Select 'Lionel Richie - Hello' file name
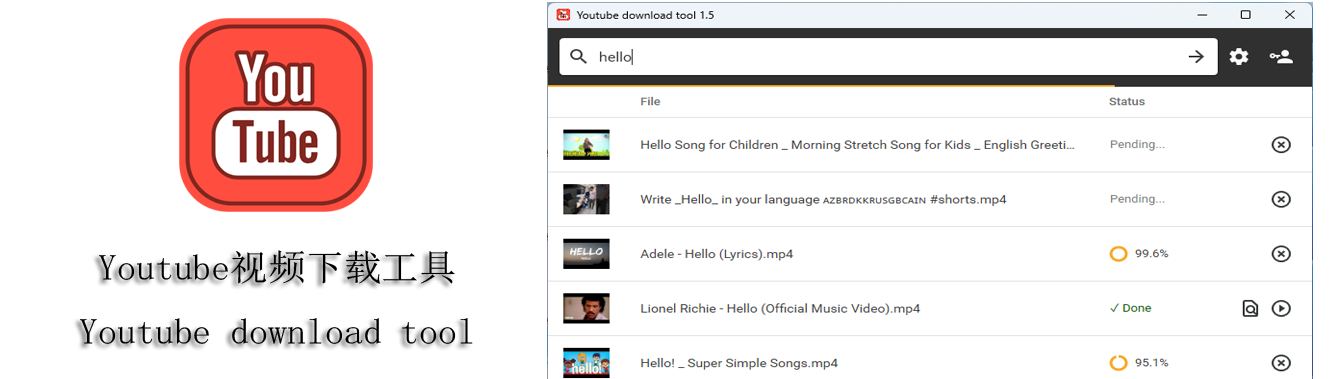Screen dimensions: 1339x379 (x=780, y=308)
